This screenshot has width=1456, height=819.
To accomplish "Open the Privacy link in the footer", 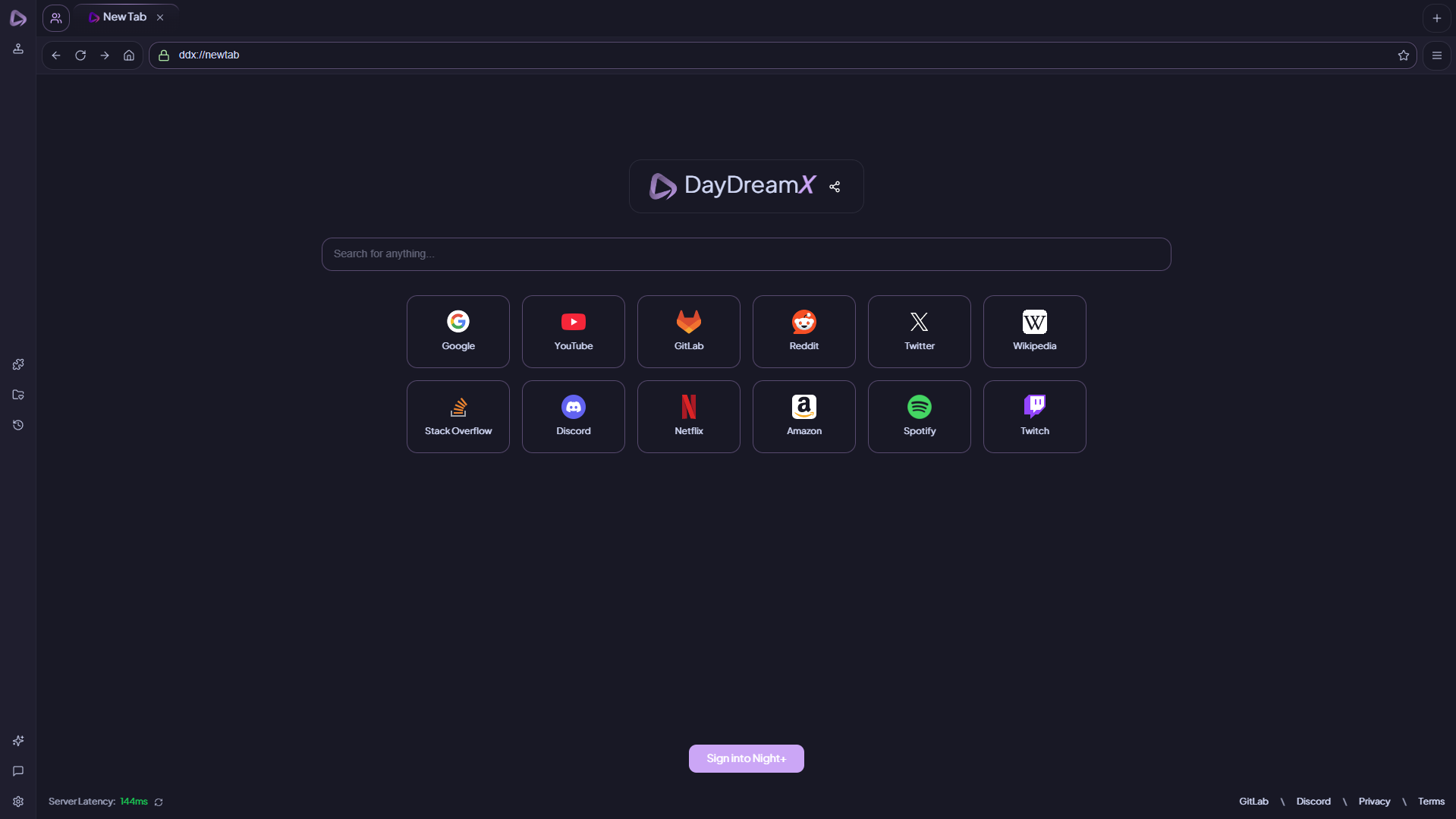I will coord(1375,801).
